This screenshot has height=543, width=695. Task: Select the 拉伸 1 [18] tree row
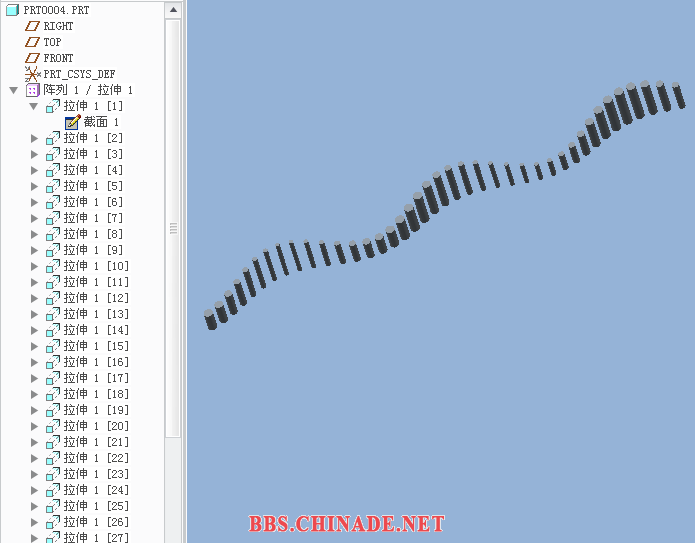(87, 394)
